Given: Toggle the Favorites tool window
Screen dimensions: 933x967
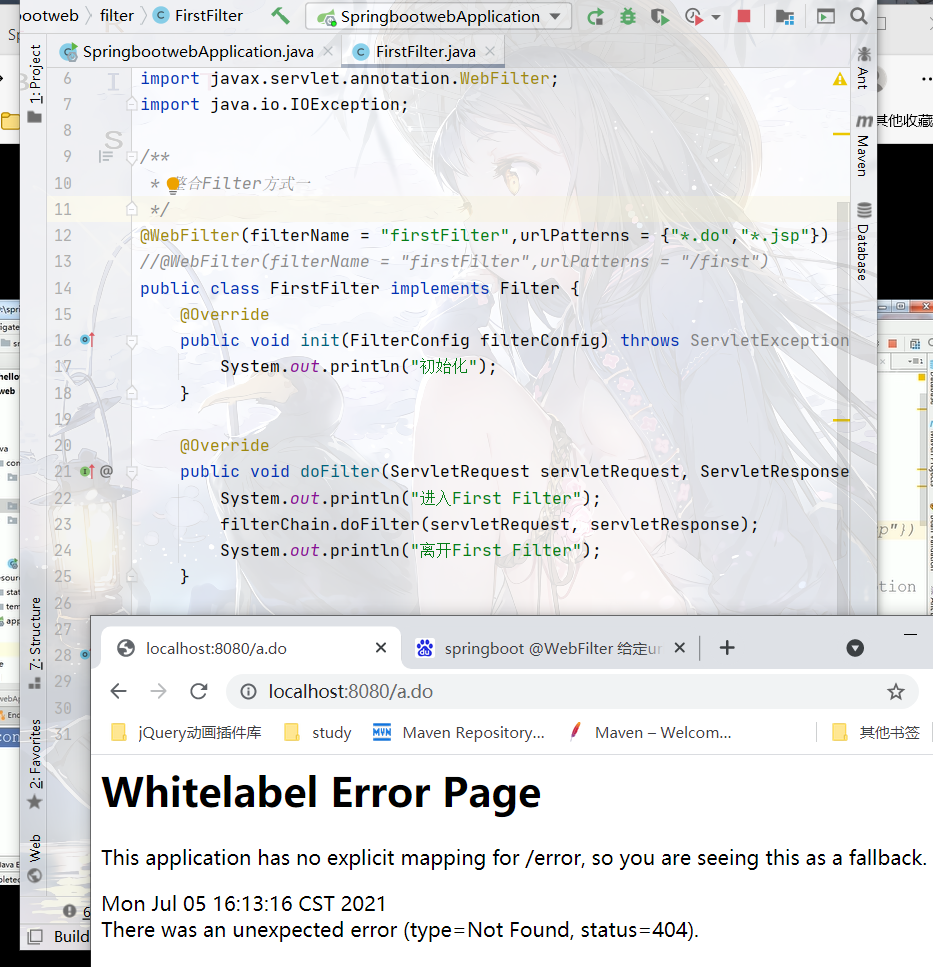Looking at the screenshot, I should [x=35, y=763].
